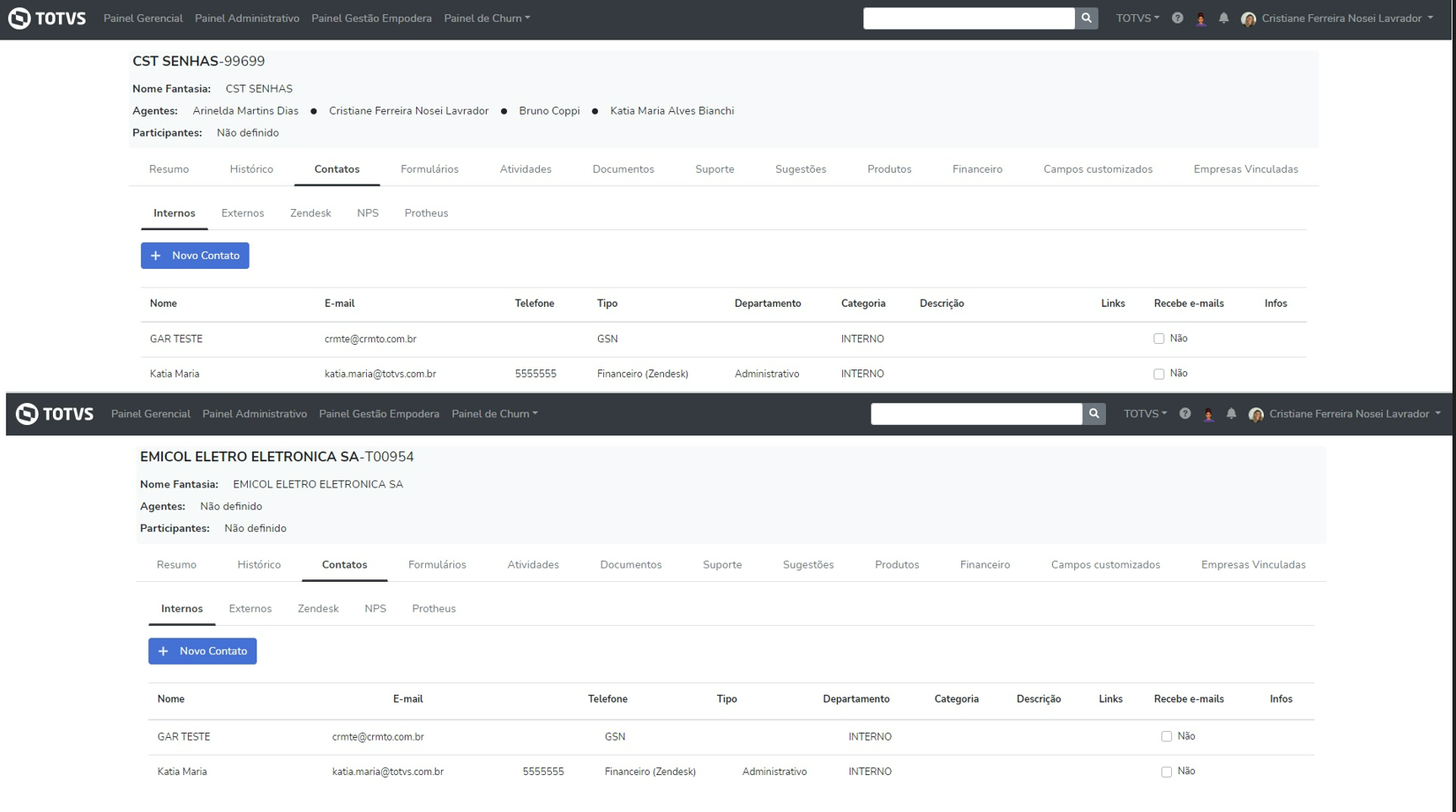Click the CST SENHAS-99699 company title

(x=198, y=62)
